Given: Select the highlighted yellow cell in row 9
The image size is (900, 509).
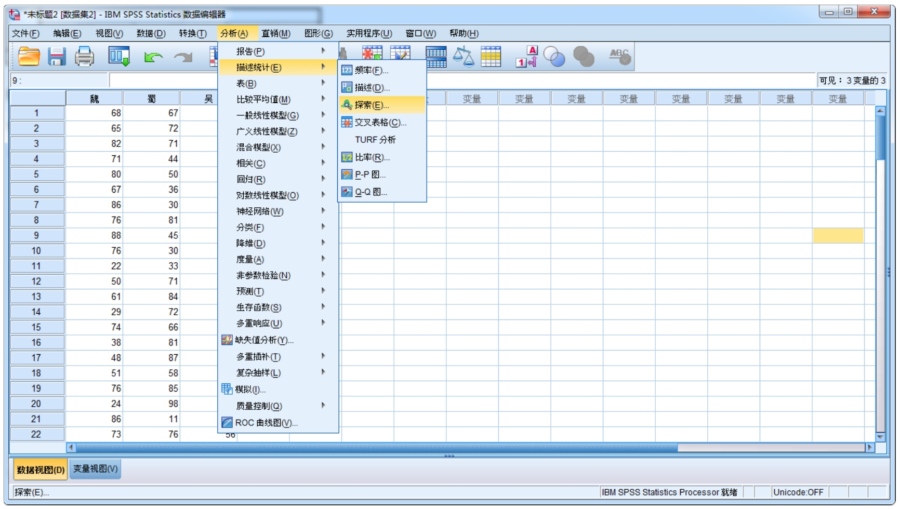Looking at the screenshot, I should coord(838,235).
